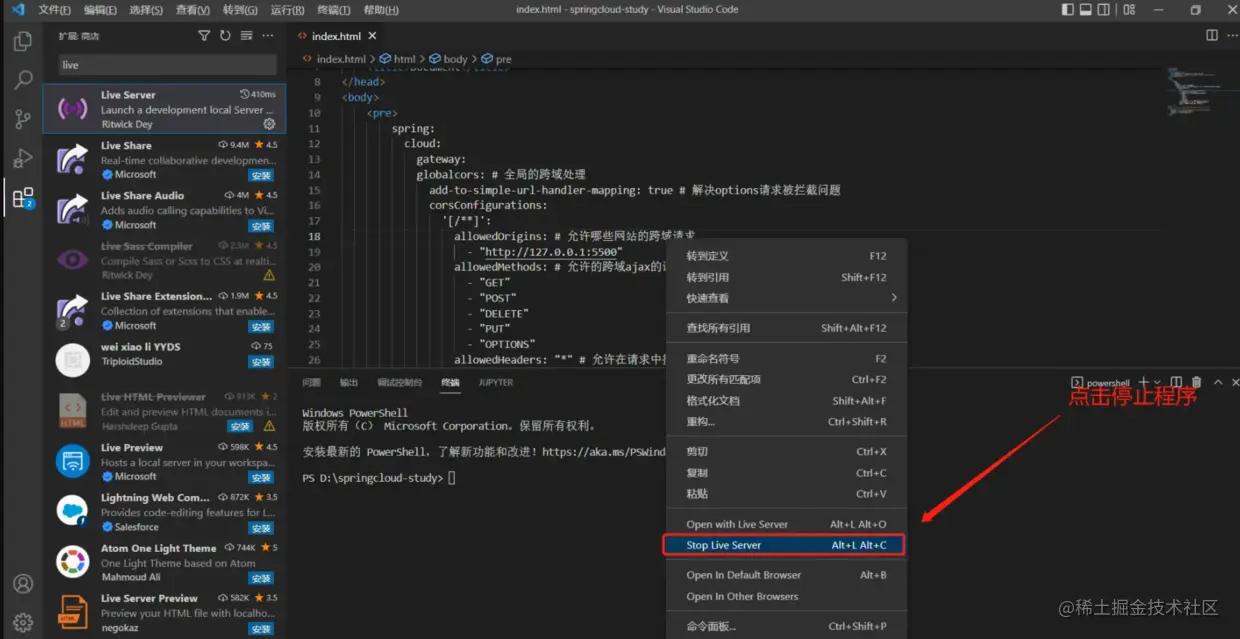Open the html breadcrumb dropdown
The width and height of the screenshot is (1240, 639).
click(397, 59)
